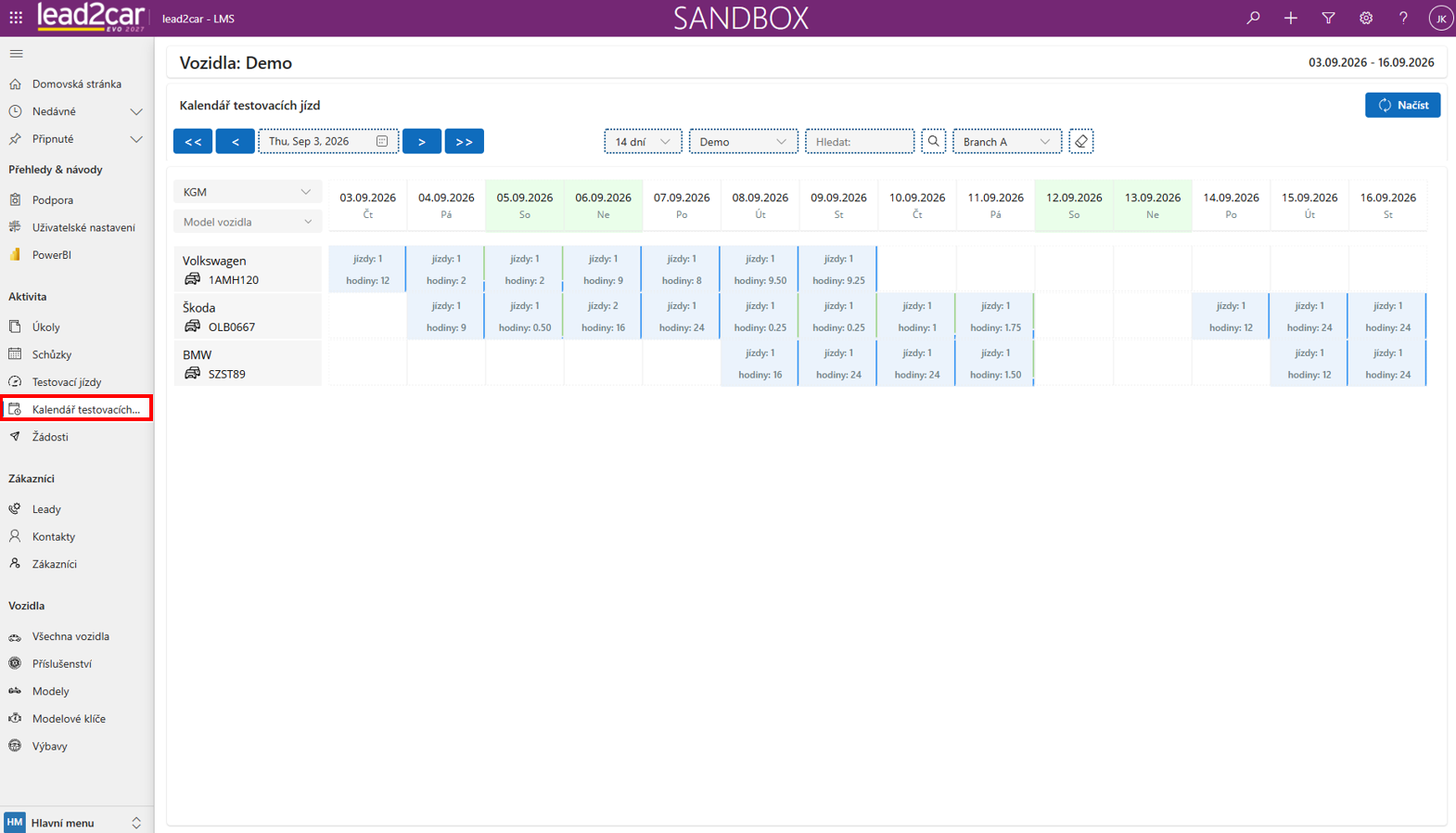
Task: Jump back with the << button
Action: [x=193, y=141]
